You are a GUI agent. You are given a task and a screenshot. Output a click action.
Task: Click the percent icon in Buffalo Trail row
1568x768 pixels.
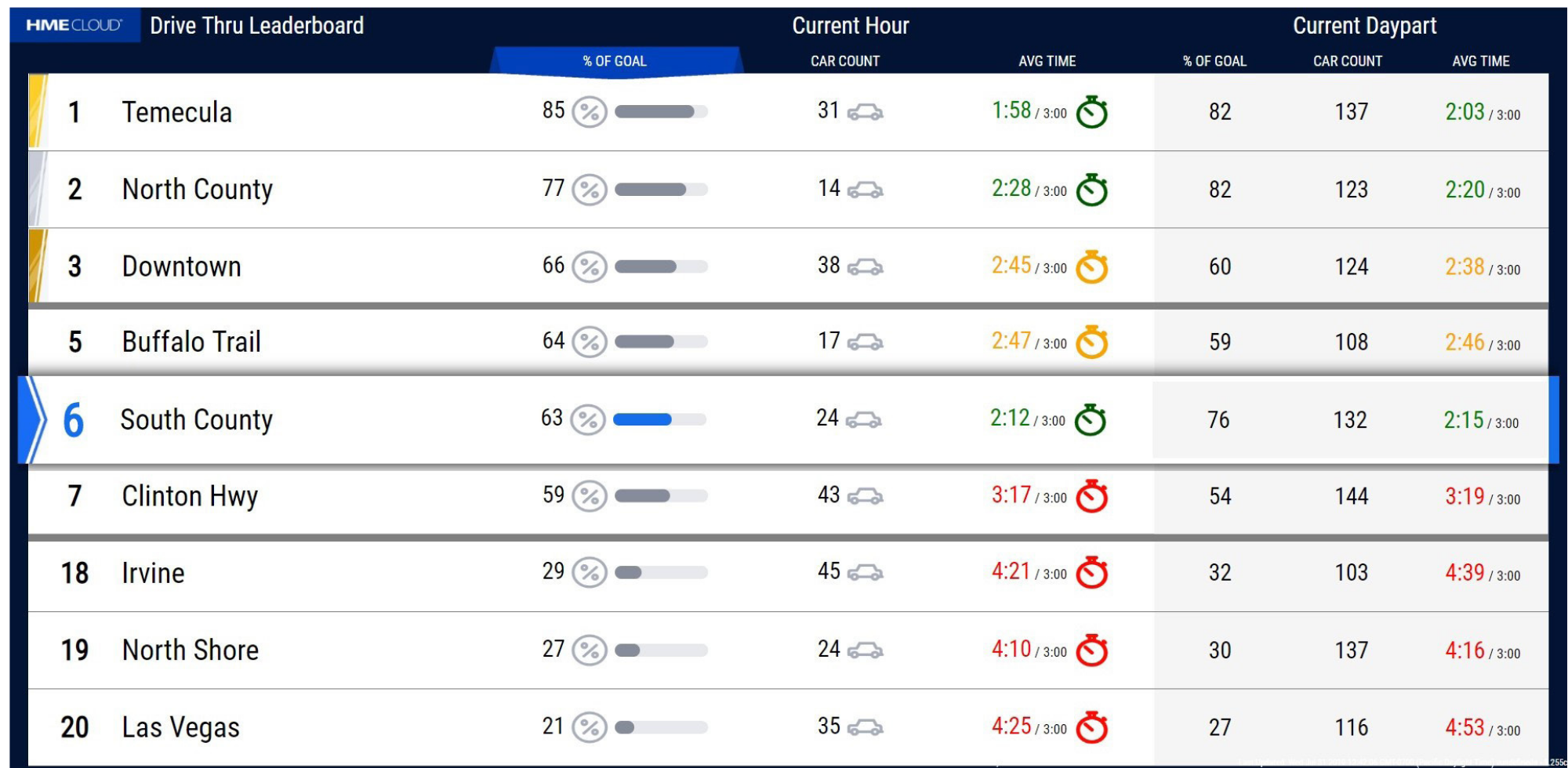(590, 342)
